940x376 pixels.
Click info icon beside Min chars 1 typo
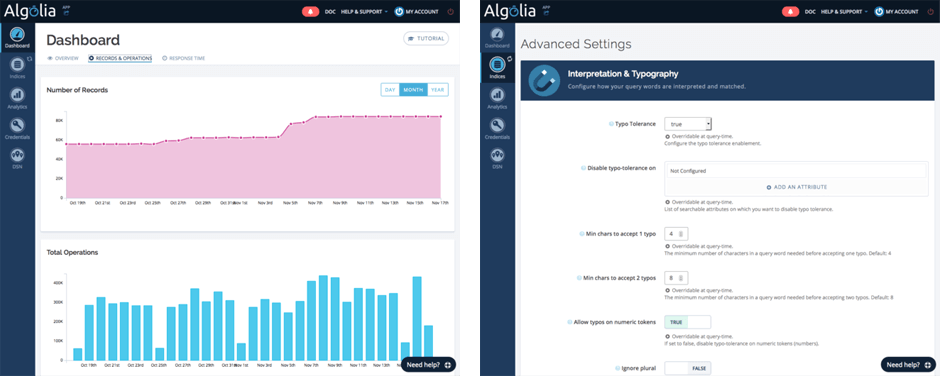[582, 233]
